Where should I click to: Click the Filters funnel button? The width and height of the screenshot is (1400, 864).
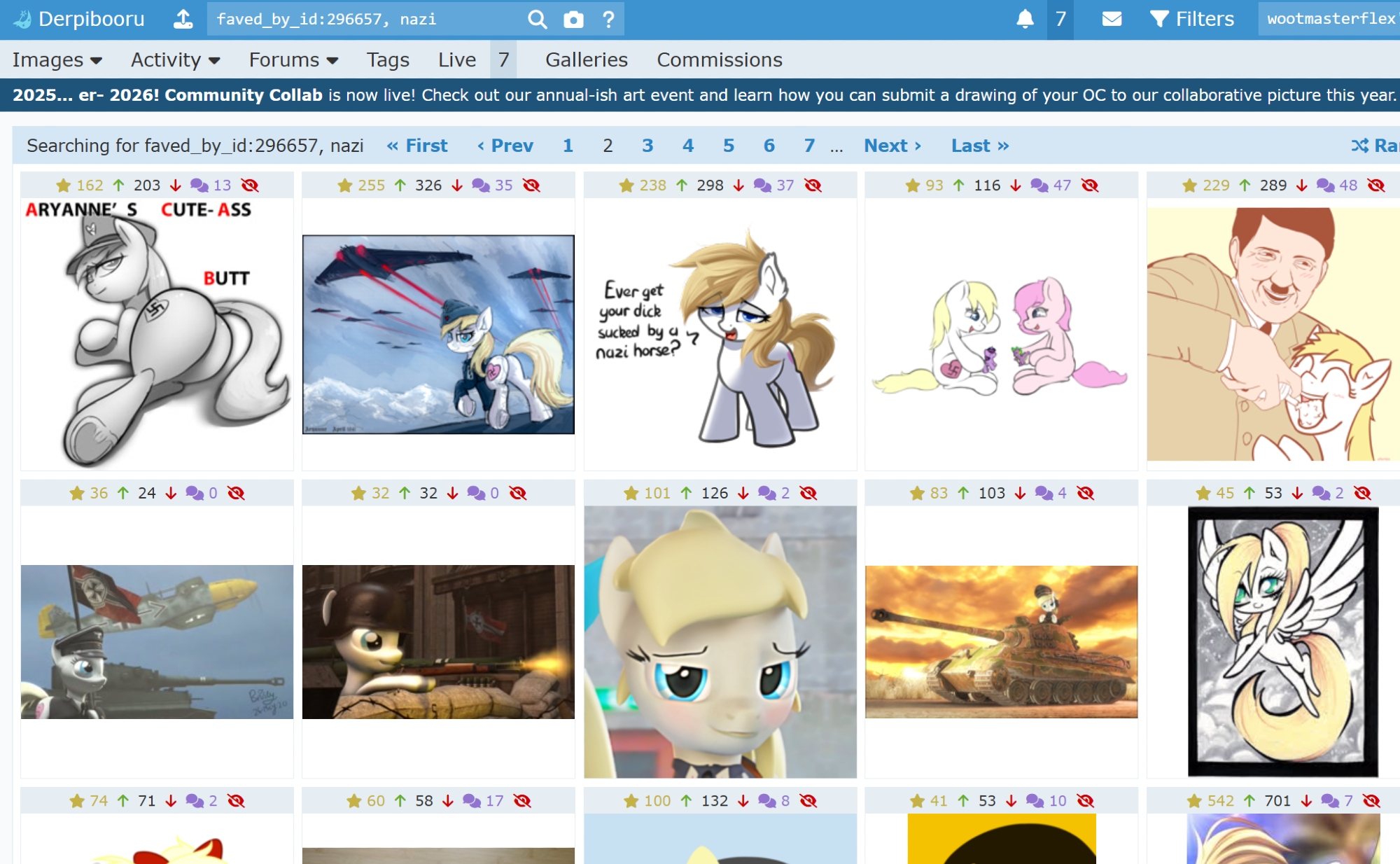pos(1191,19)
